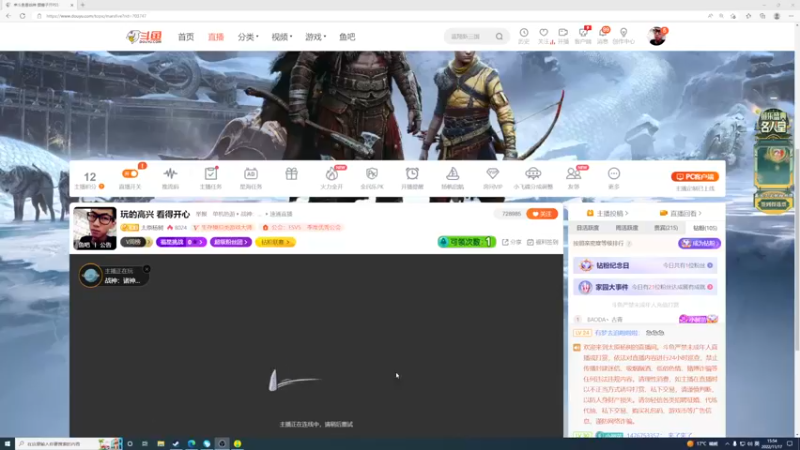
Task: Expand the 直播回看 arrow link
Action: 681,213
